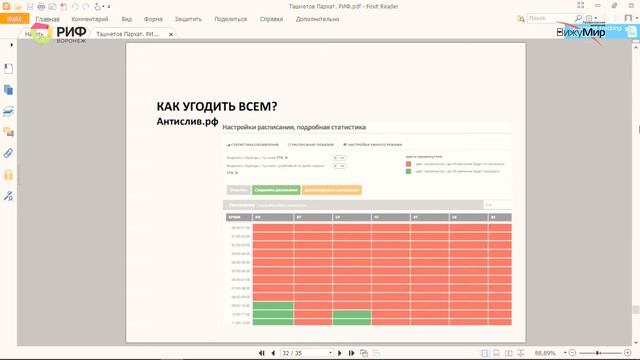
Task: Toggle facing pages view mode
Action: 508,353
